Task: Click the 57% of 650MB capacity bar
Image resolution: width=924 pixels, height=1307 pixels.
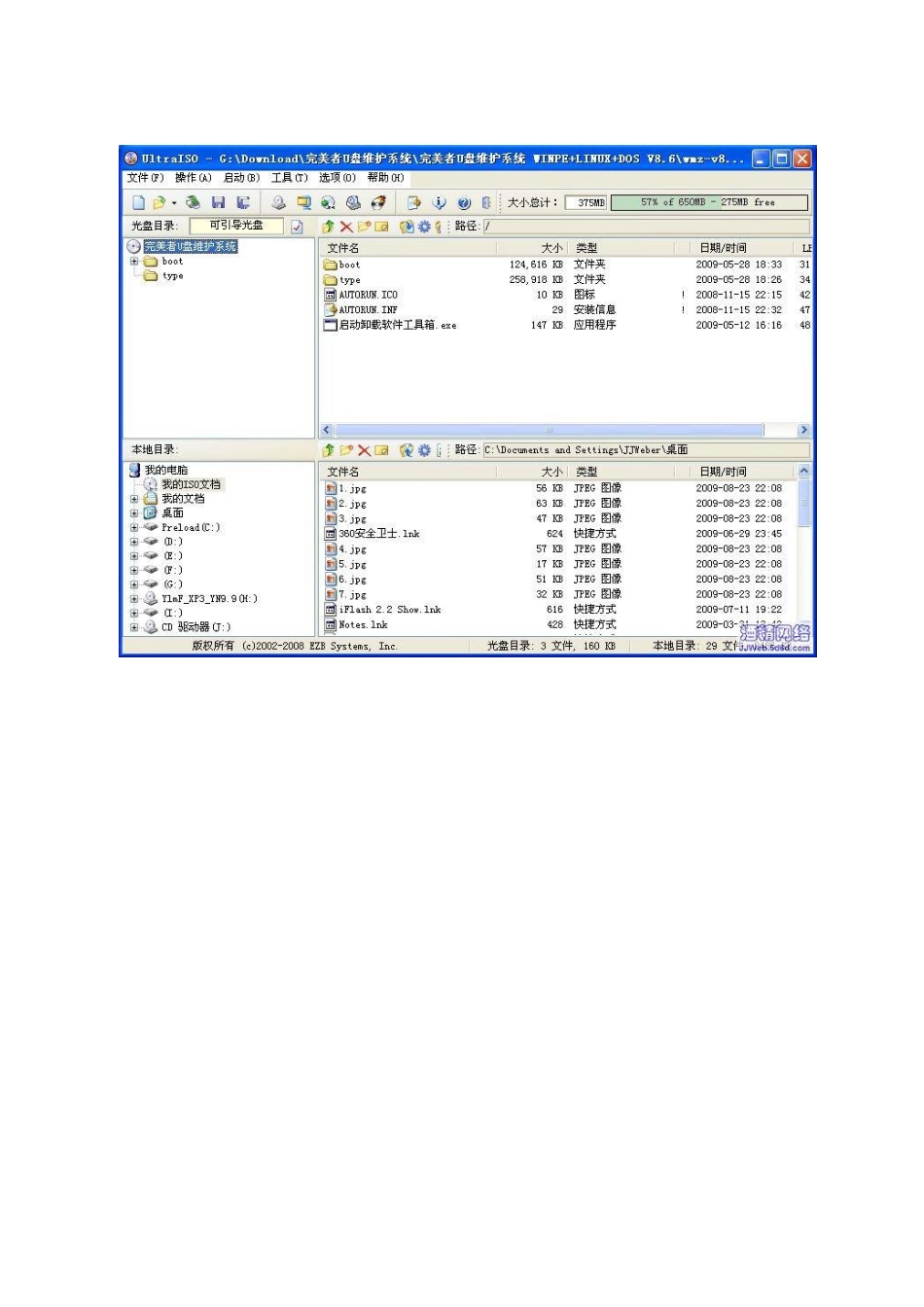Action: [709, 202]
